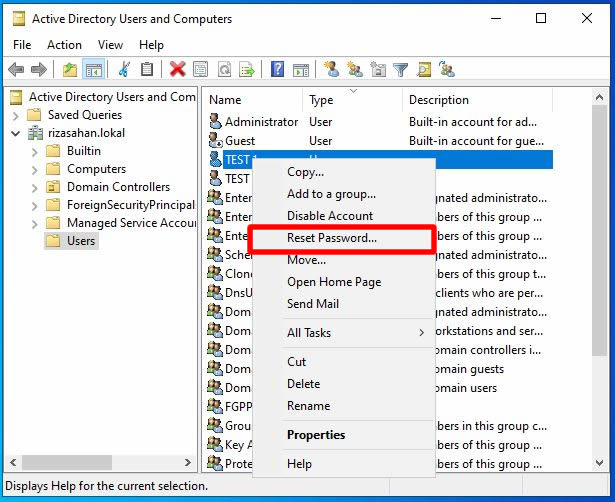This screenshot has width=615, height=502.
Task: Click the clipboard Copy toolbar icon
Action: click(147, 70)
